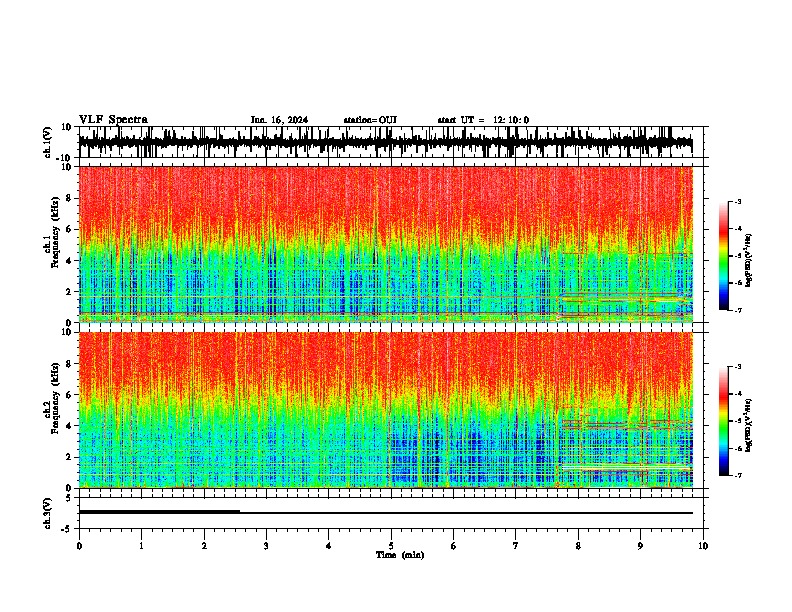Click the ch.1 frequency tick label "2"
Screen dimensions: 792x612
pos(69,291)
